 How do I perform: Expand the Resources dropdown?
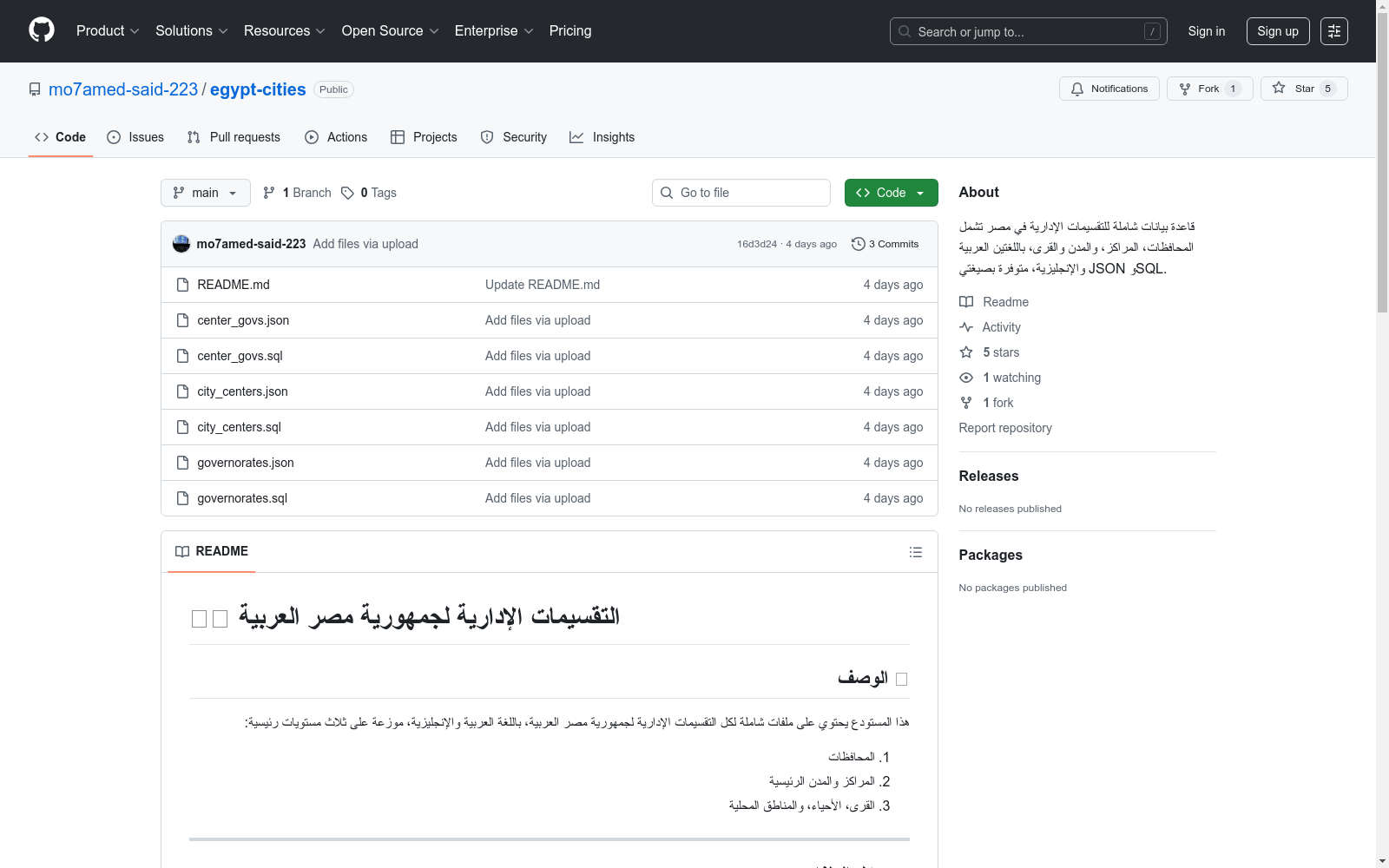pyautogui.click(x=285, y=30)
